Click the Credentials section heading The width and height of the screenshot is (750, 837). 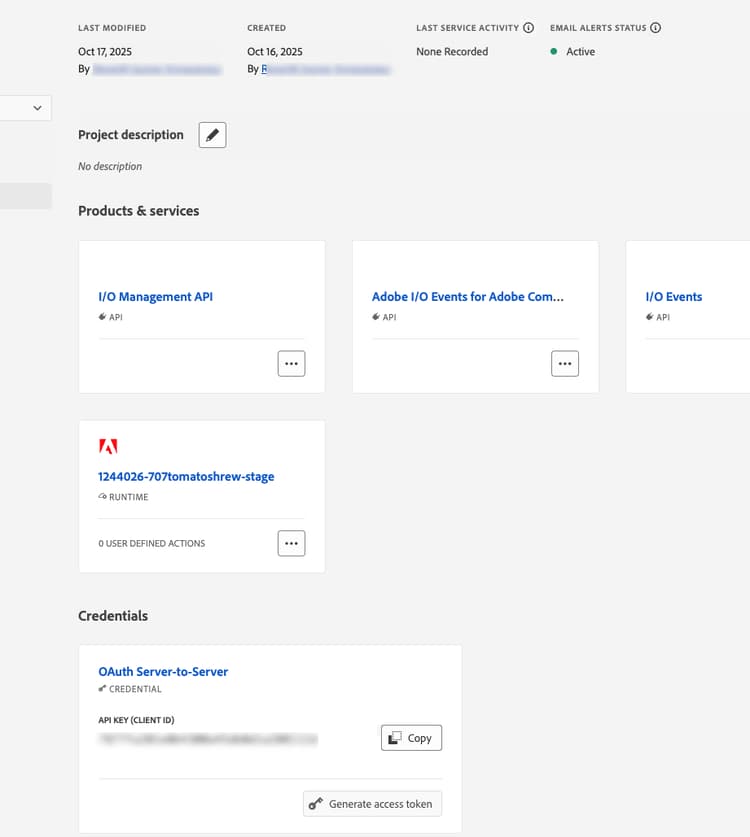coord(113,616)
